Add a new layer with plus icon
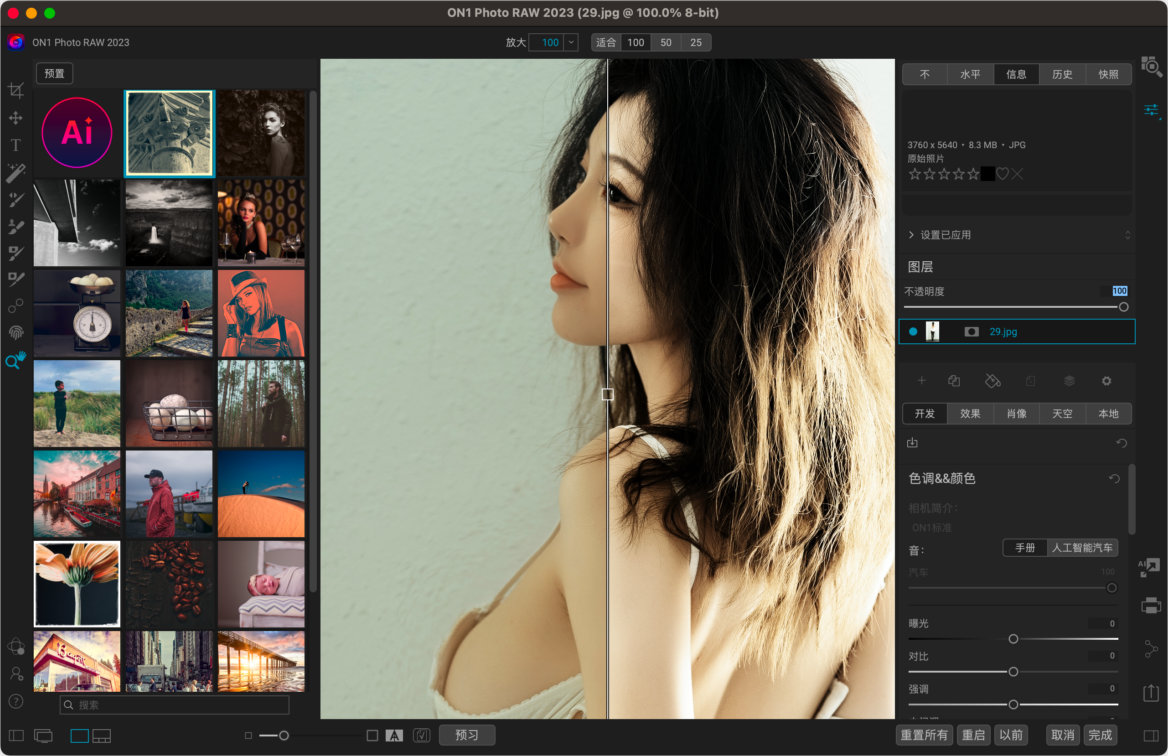Image resolution: width=1168 pixels, height=756 pixels. (921, 381)
